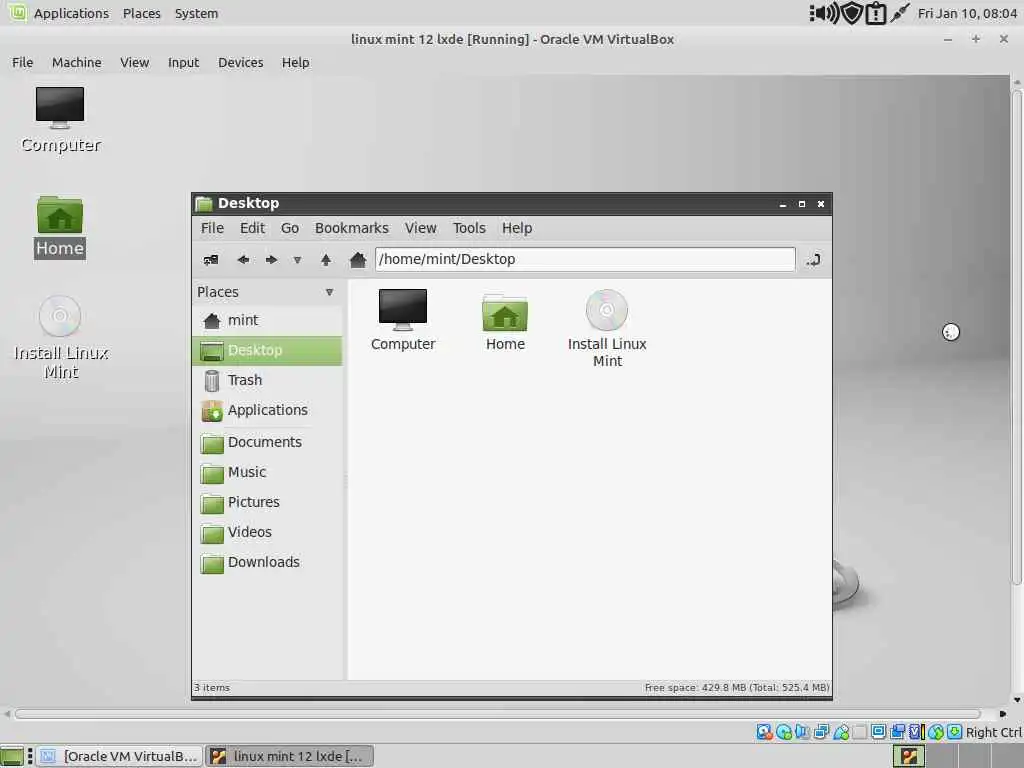Click the linux mint 12 lxde taskbar entry
The width and height of the screenshot is (1024, 768).
click(x=290, y=756)
